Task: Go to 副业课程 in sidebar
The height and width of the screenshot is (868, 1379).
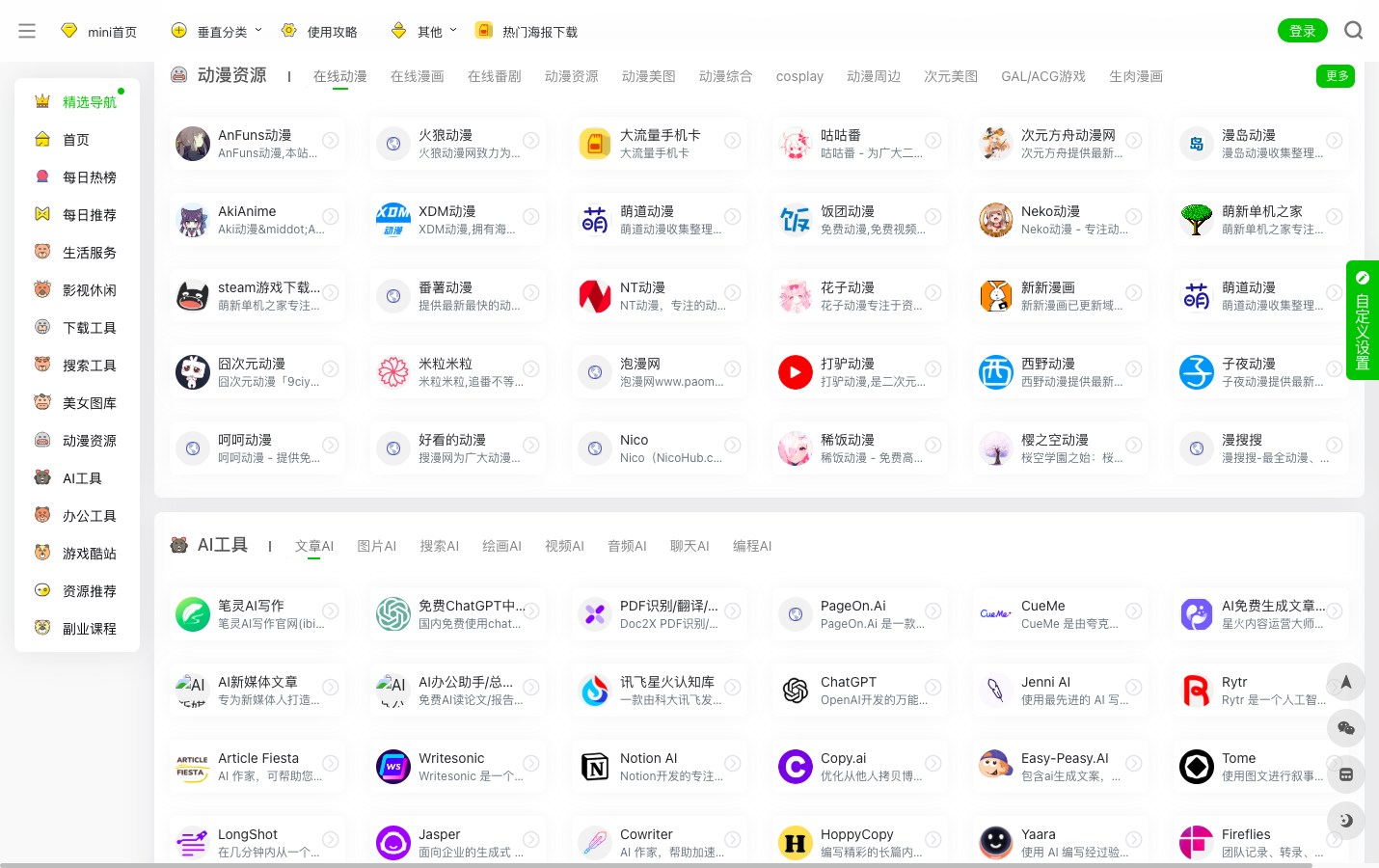Action: point(77,629)
